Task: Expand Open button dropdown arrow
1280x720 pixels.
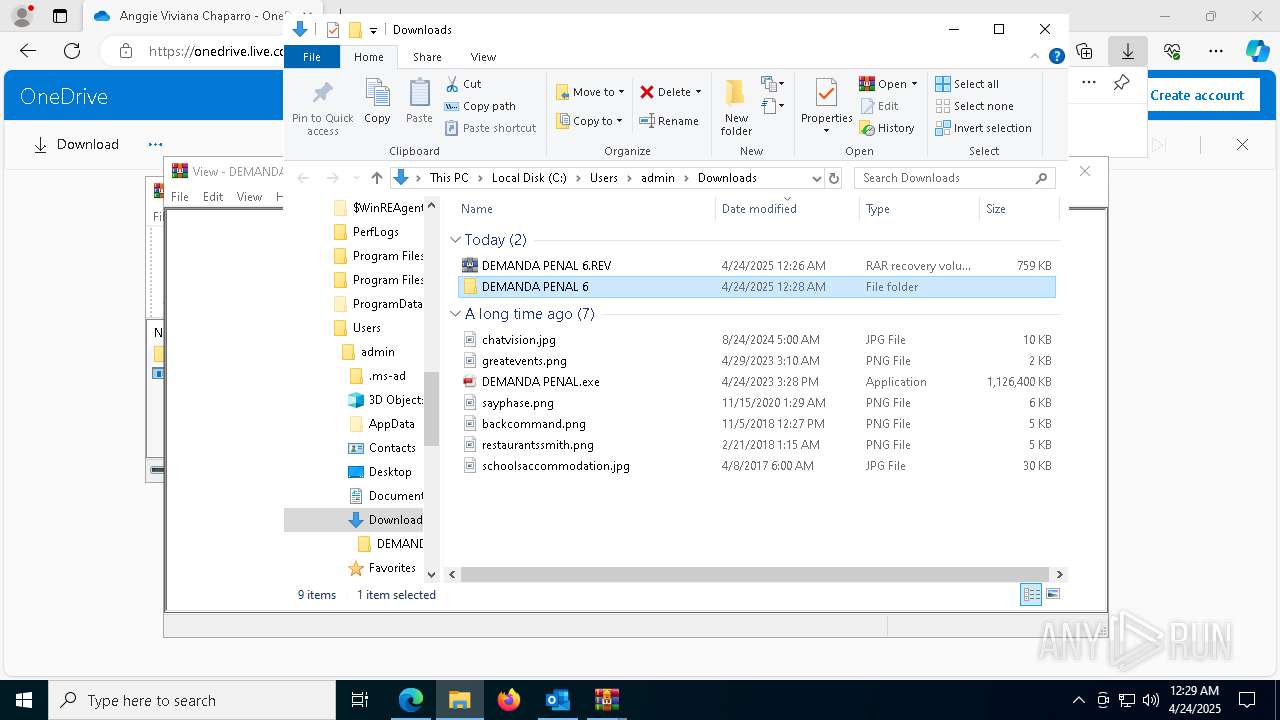Action: 914,84
